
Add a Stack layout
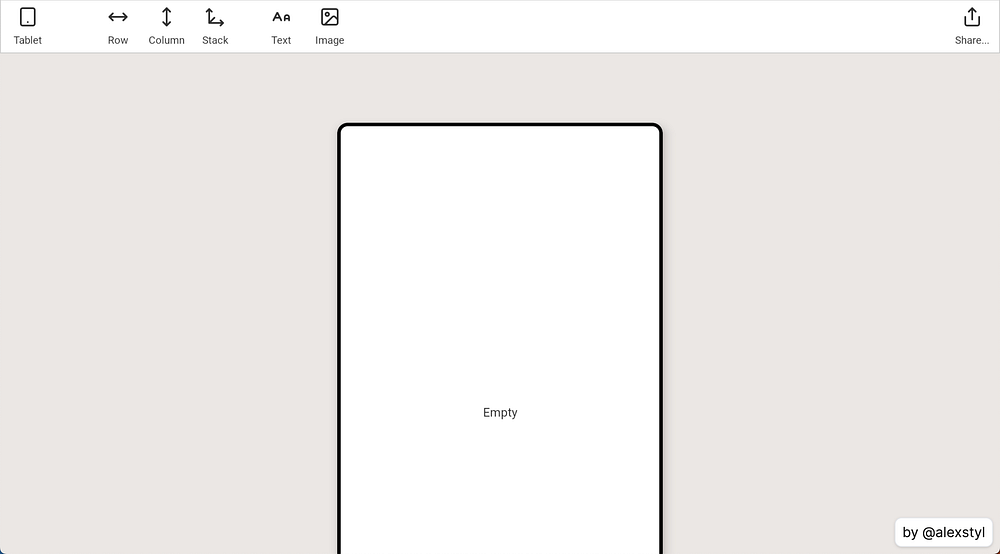point(215,26)
